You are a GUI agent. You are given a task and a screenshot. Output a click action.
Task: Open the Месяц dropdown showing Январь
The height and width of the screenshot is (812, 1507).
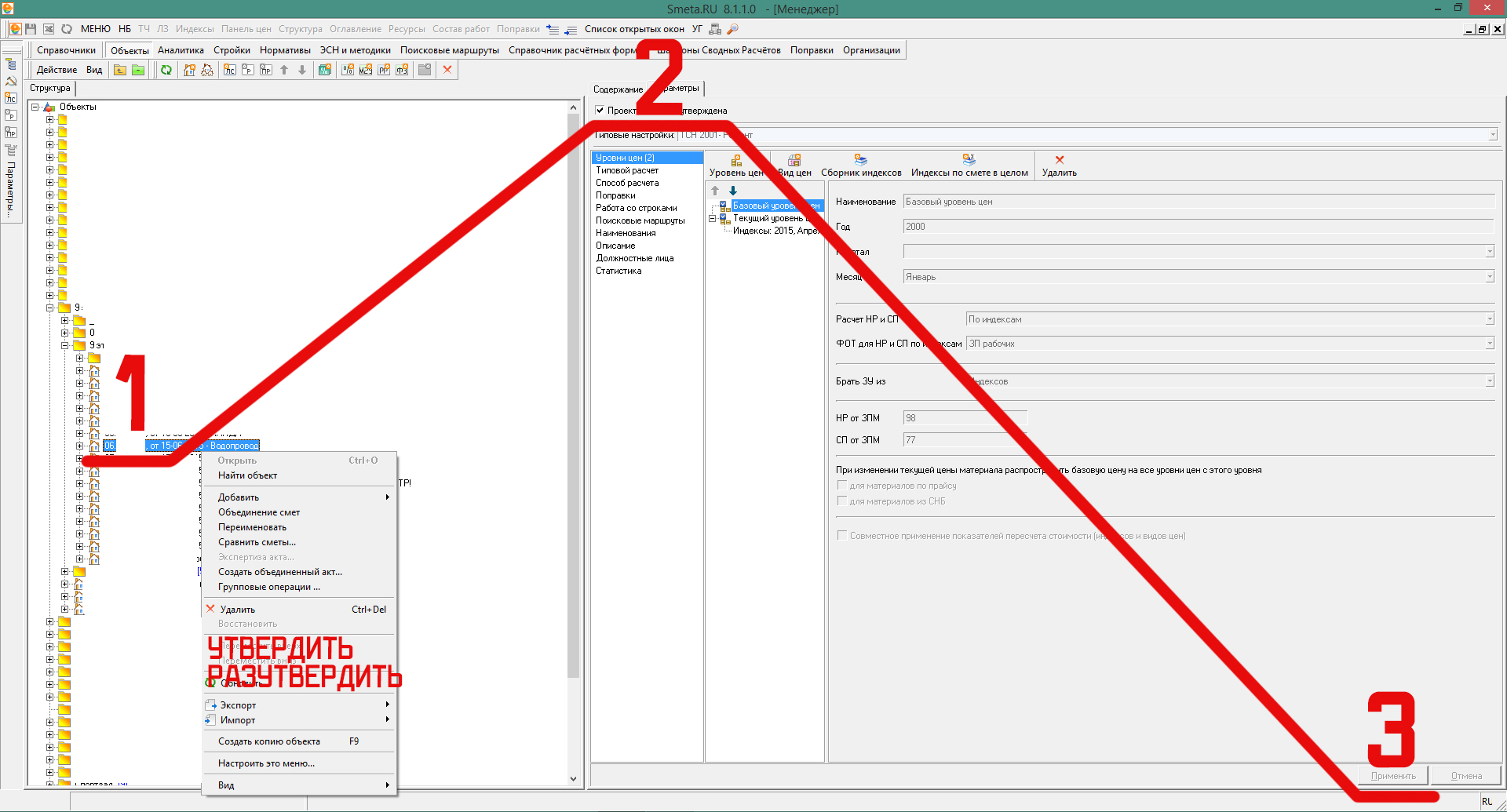pos(1489,277)
